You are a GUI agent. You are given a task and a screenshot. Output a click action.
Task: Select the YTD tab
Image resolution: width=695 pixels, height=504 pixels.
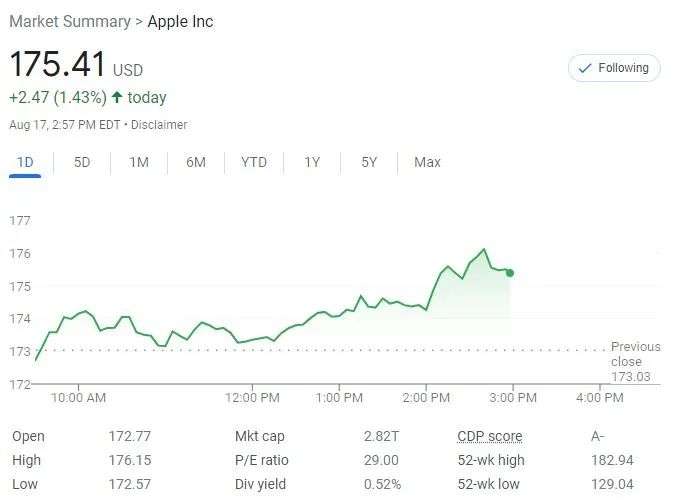tap(254, 162)
